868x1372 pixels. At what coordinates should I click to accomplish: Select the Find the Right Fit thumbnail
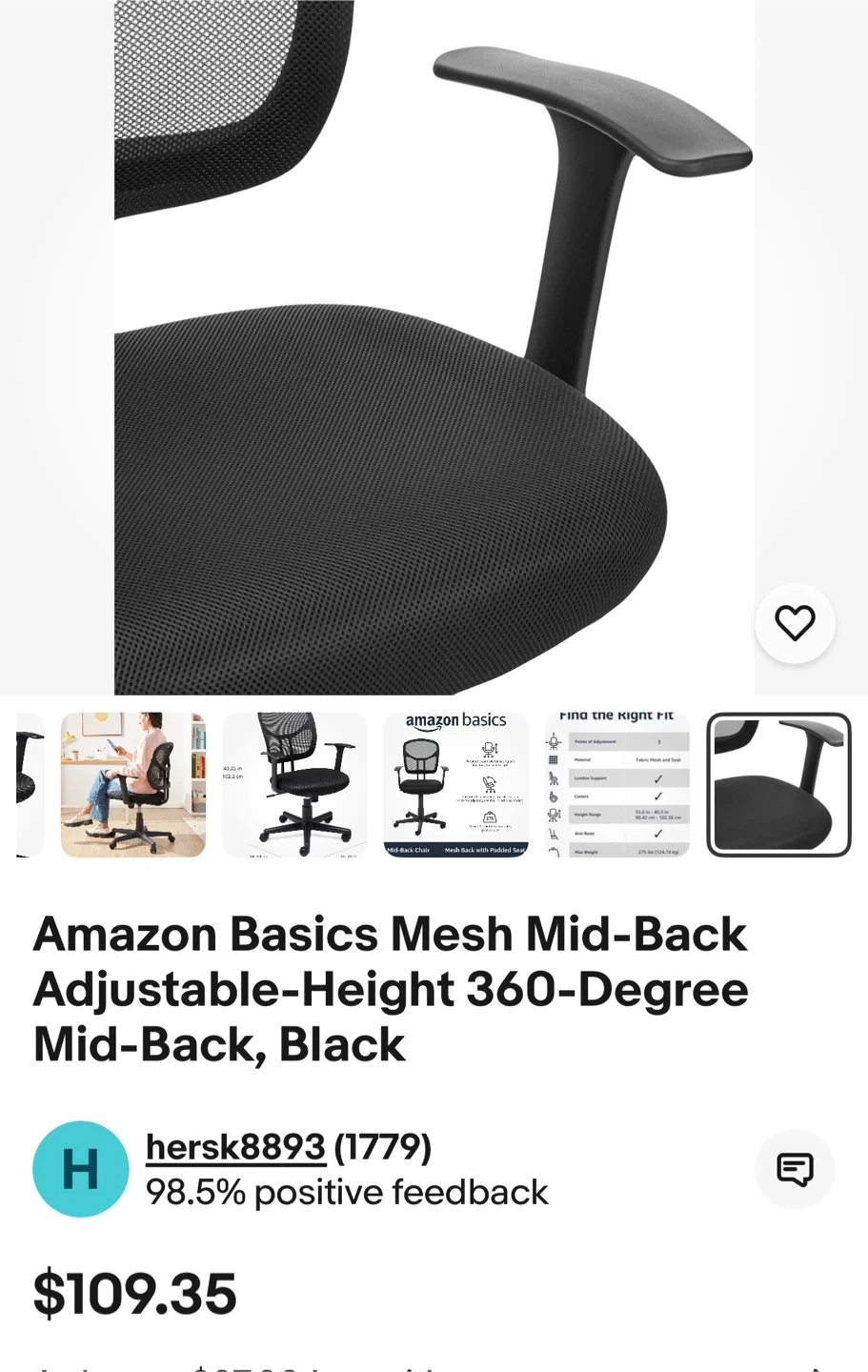click(x=617, y=785)
